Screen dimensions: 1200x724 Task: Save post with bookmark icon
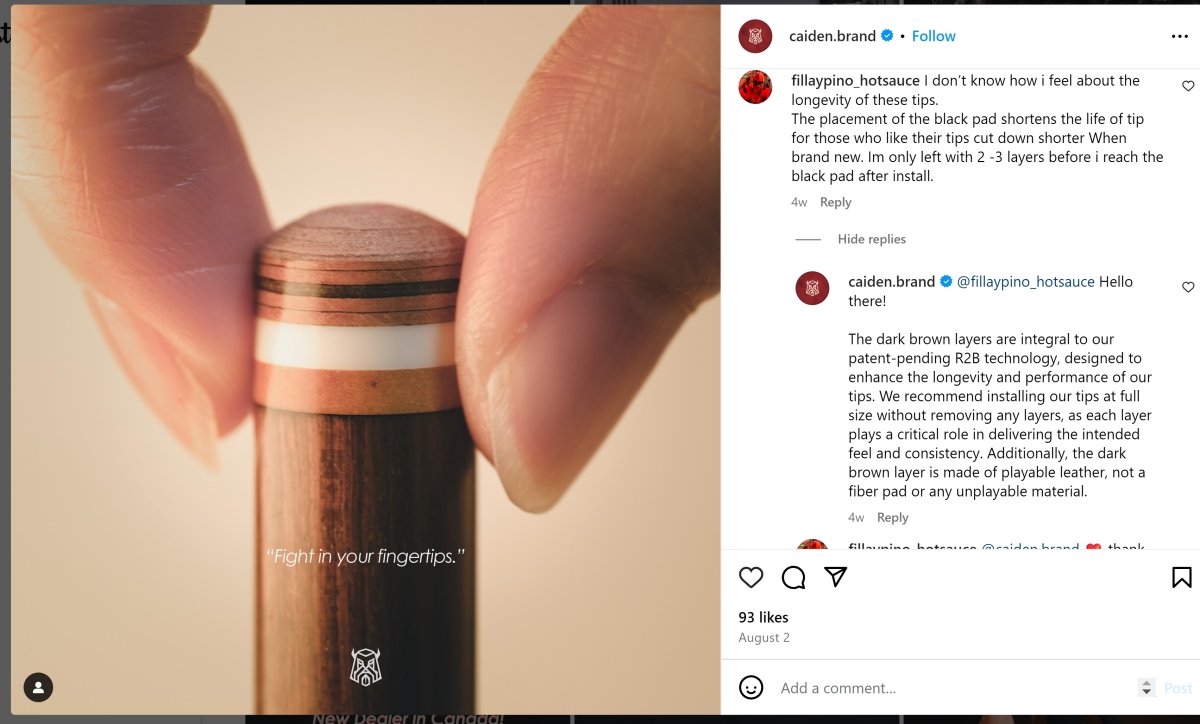point(1181,577)
